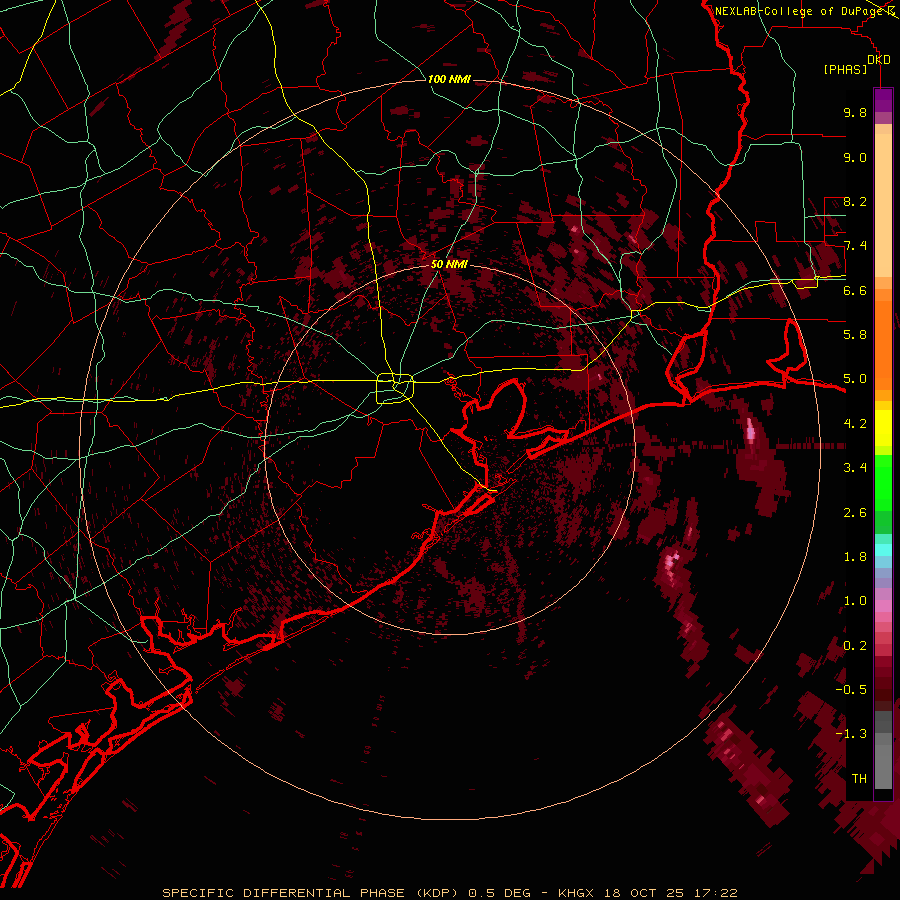The height and width of the screenshot is (900, 900).
Task: Click the -0.5 value on the color scale
Action: coord(851,690)
